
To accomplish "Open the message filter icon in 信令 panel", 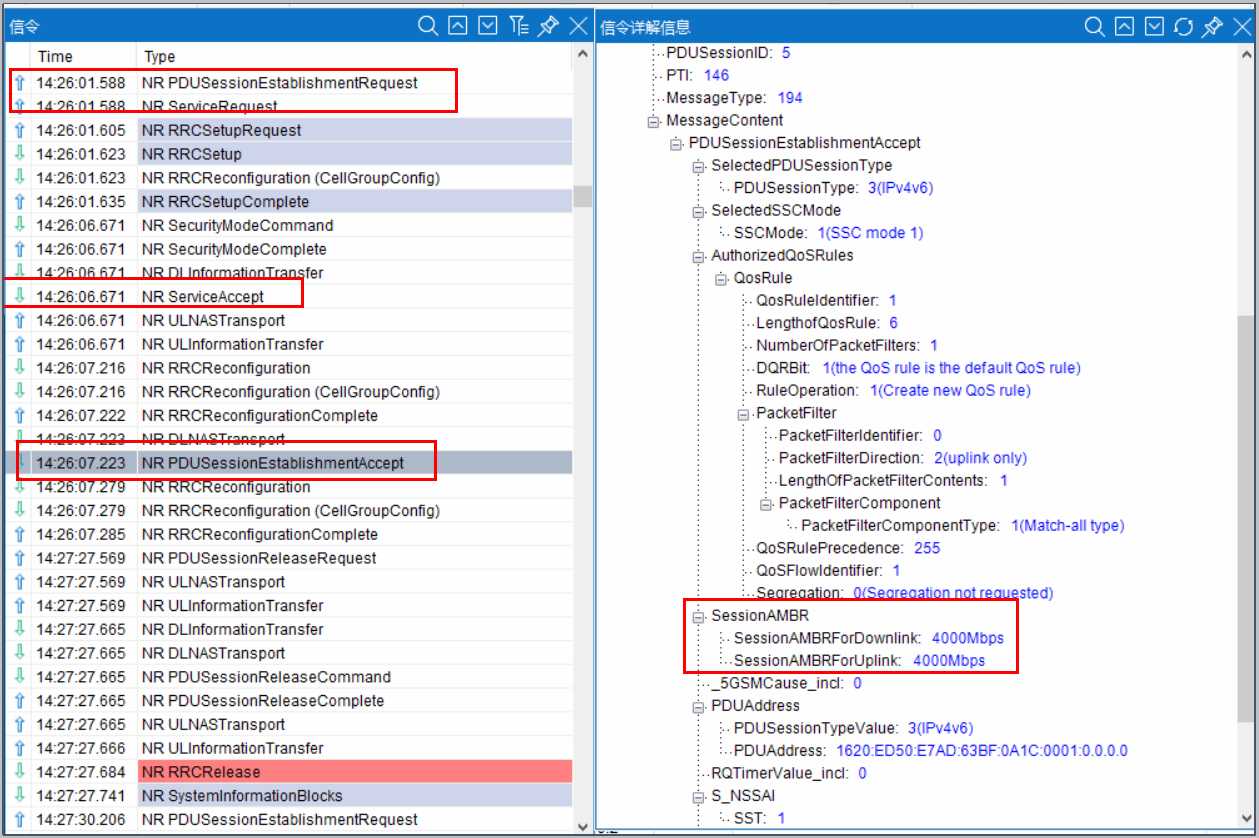I will coord(518,27).
